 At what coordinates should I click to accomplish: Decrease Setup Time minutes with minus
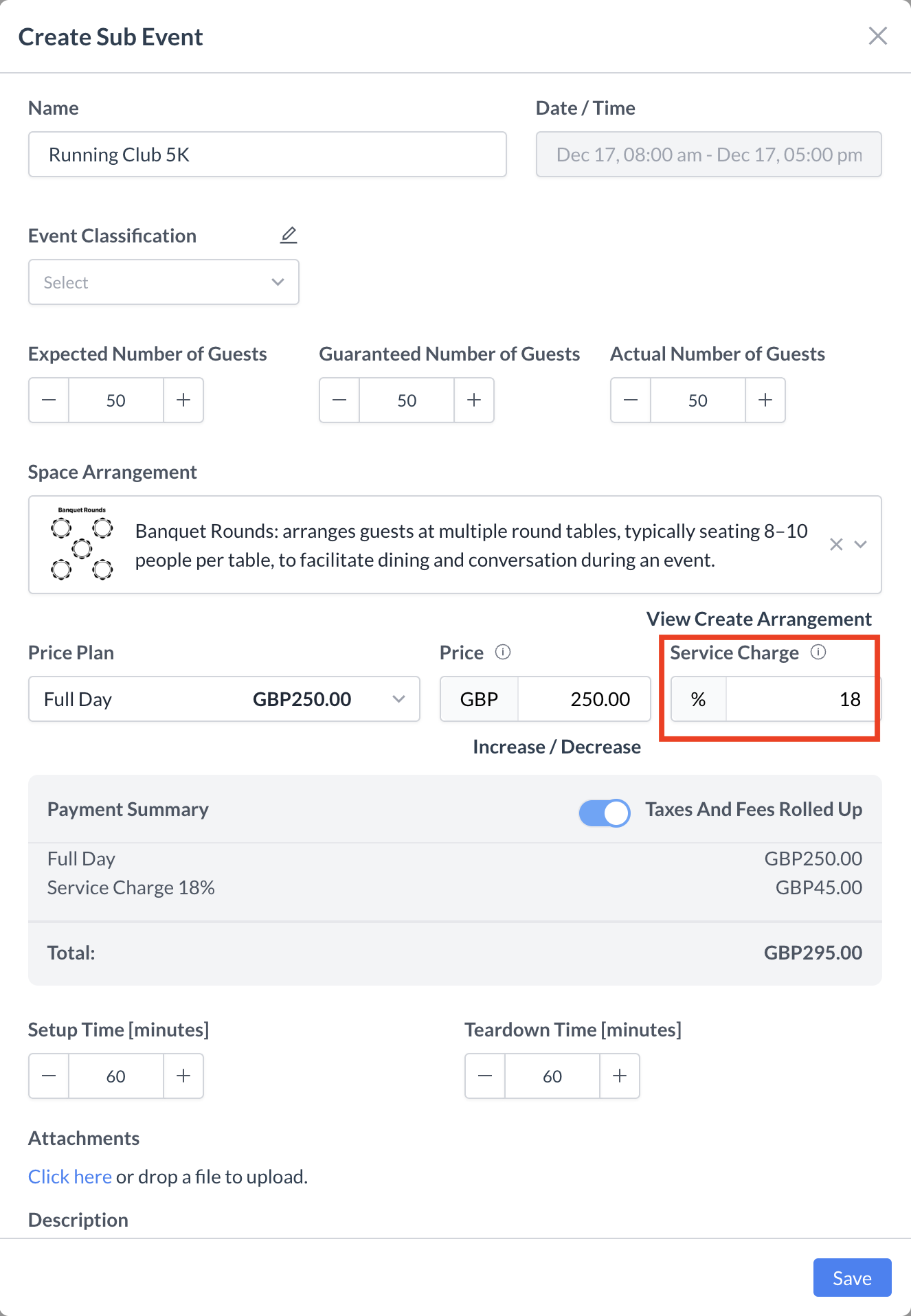[49, 1076]
